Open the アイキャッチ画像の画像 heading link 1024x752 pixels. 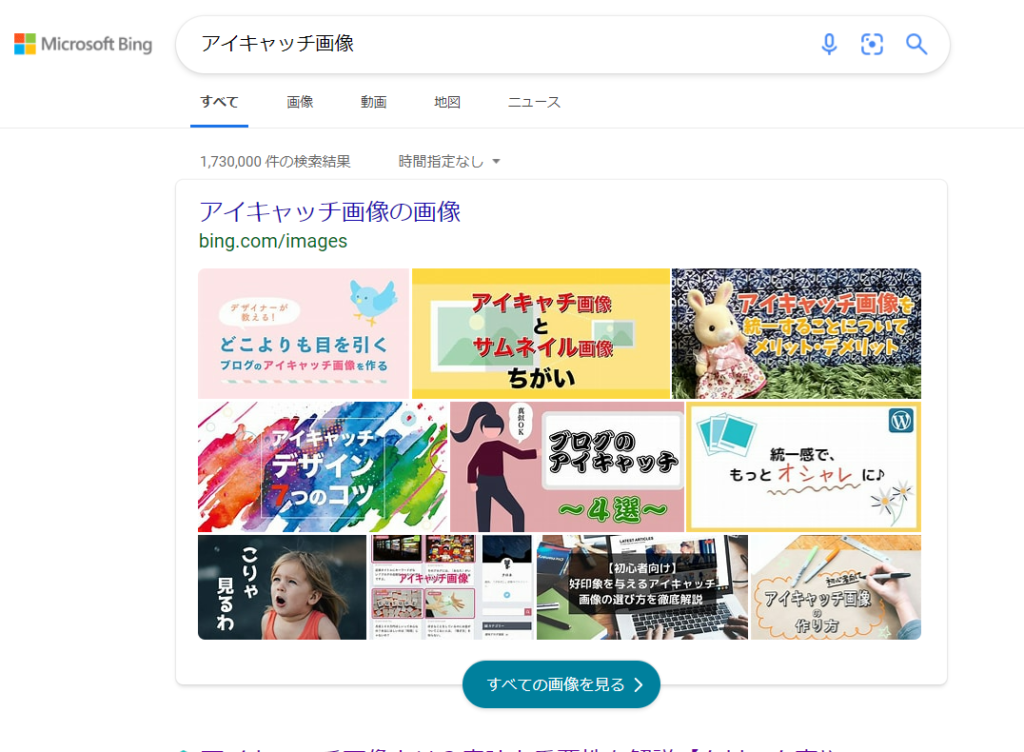tap(330, 212)
